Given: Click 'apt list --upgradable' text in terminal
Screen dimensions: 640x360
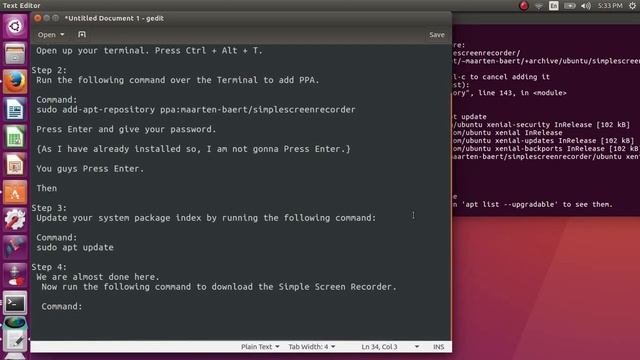Looking at the screenshot, I should pos(511,204).
